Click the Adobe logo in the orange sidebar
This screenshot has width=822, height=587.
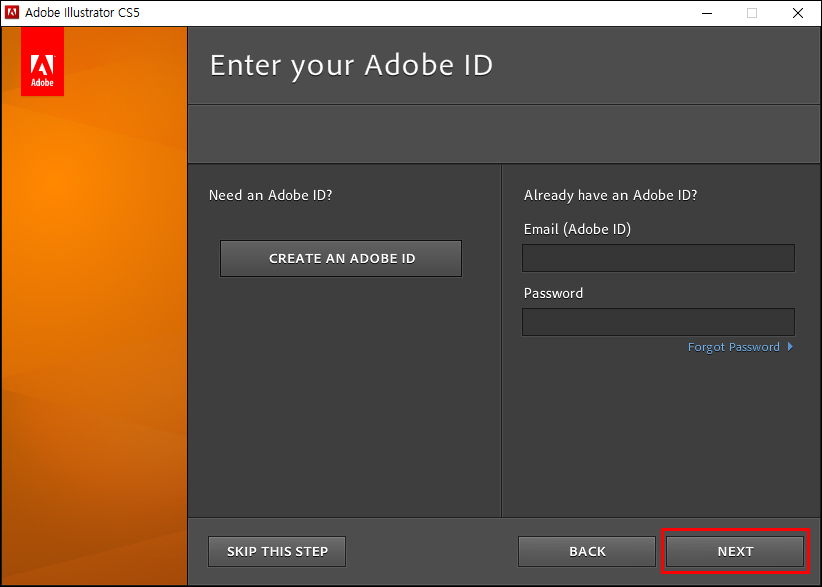[x=42, y=62]
